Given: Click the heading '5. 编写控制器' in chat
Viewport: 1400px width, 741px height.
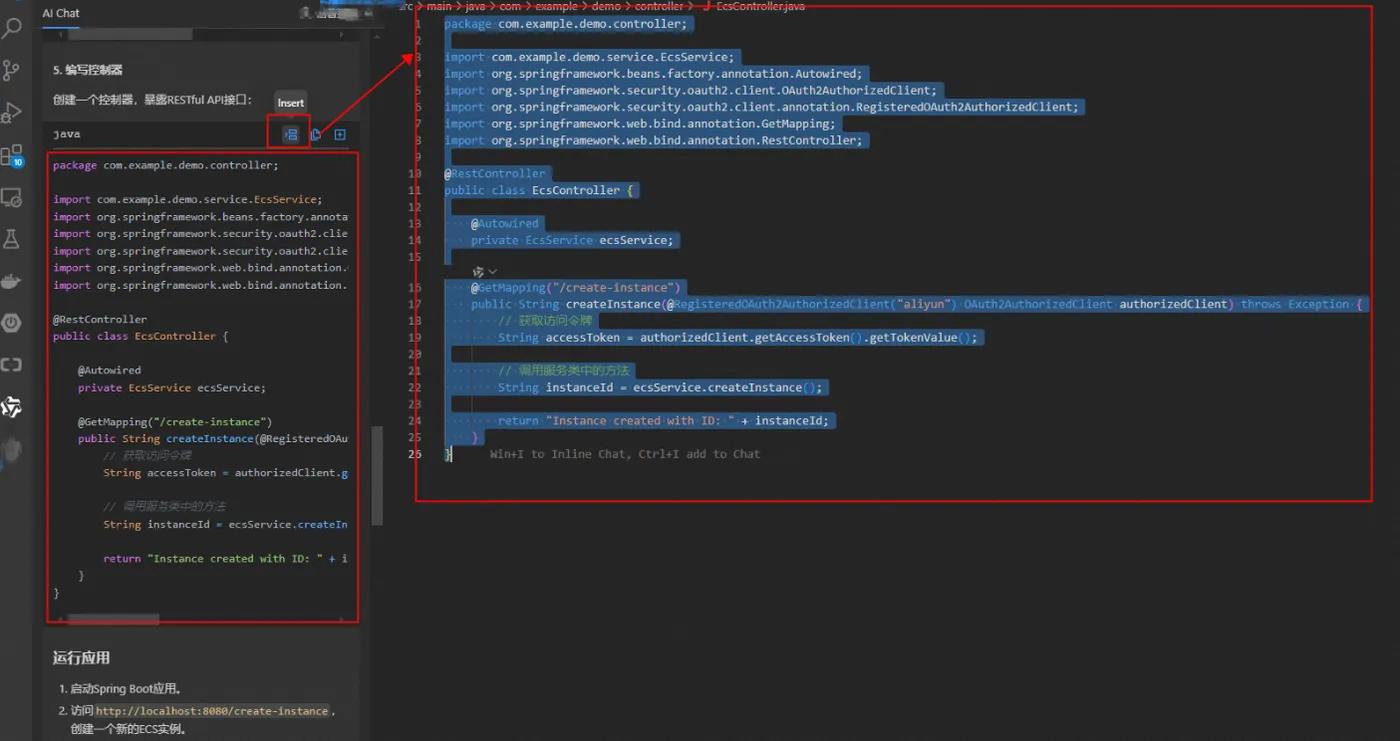Looking at the screenshot, I should point(88,70).
